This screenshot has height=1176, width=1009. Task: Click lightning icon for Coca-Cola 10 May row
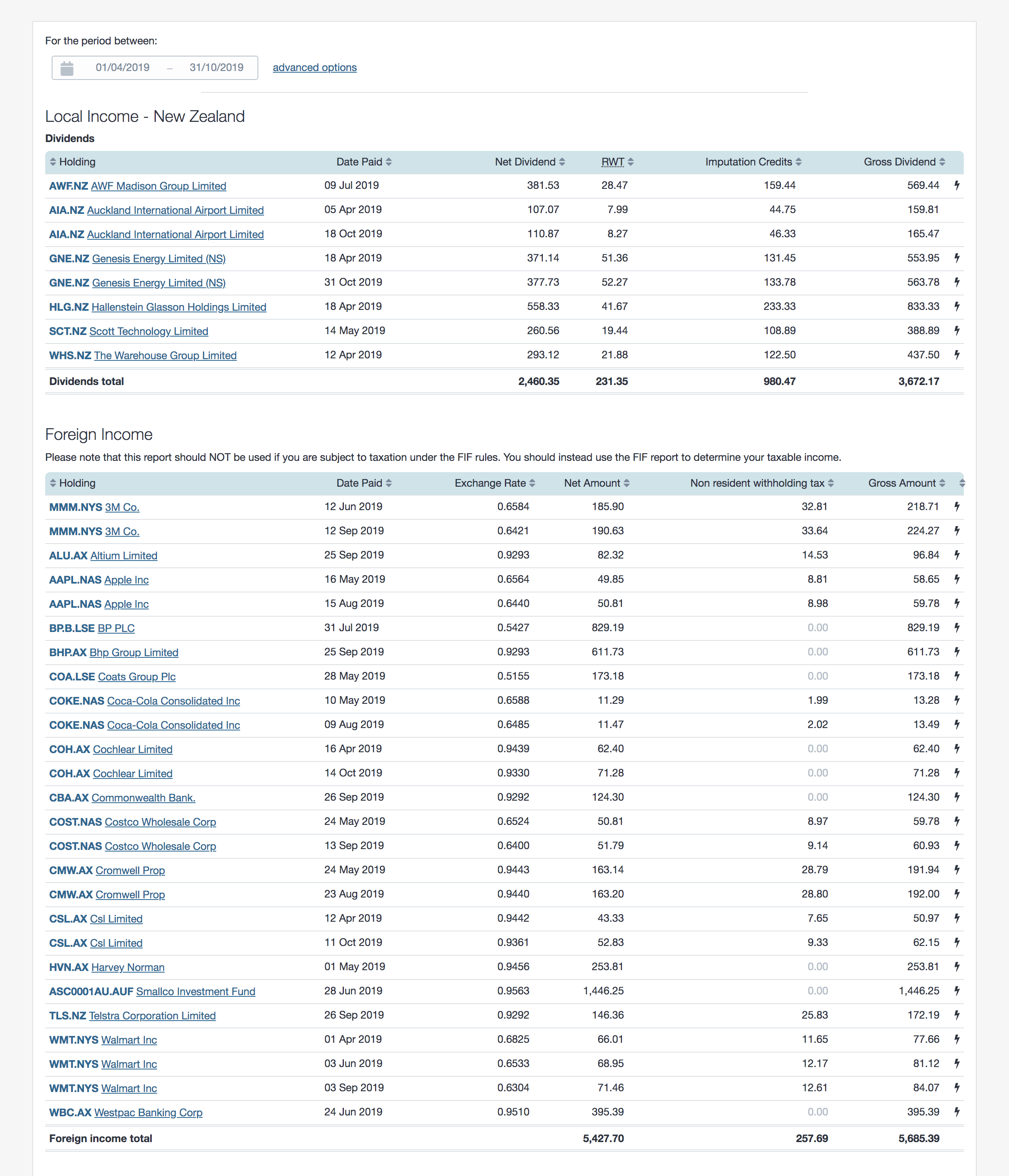[957, 700]
